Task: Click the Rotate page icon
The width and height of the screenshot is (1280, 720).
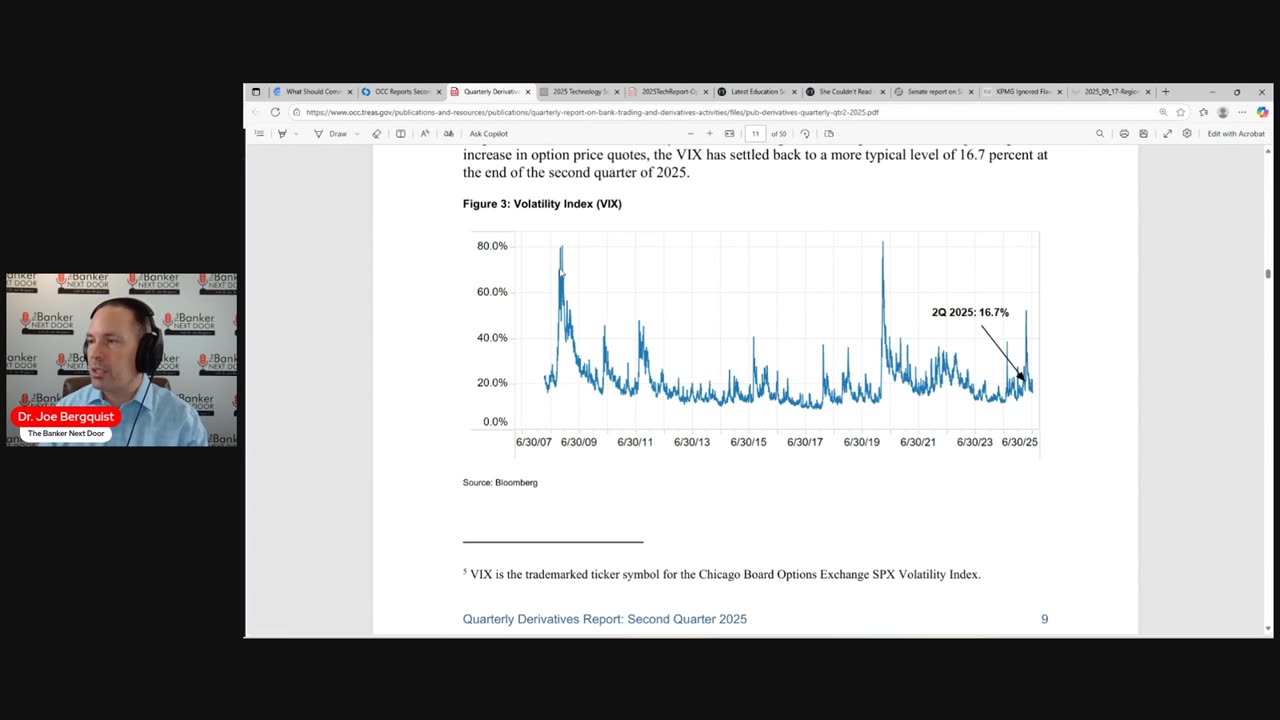Action: [805, 133]
